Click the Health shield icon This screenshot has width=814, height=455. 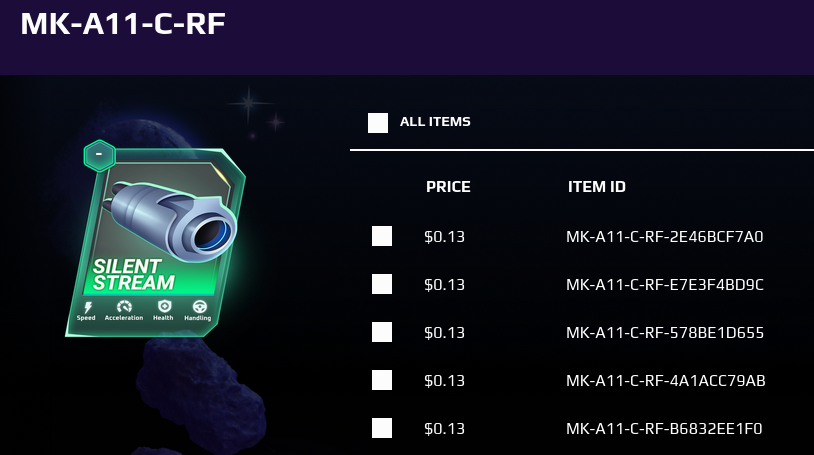(x=164, y=306)
